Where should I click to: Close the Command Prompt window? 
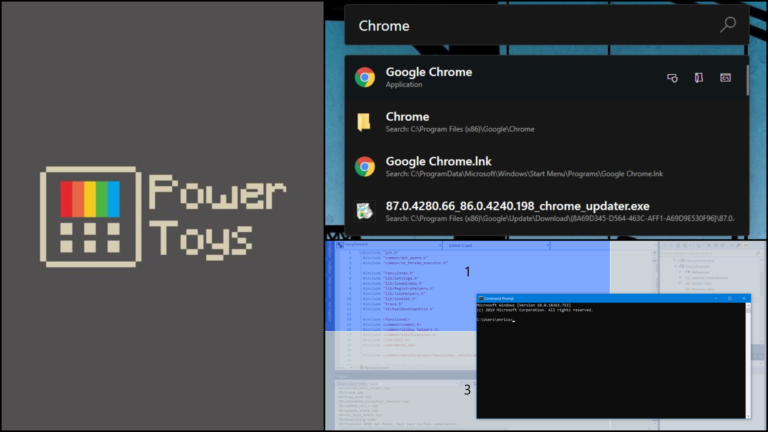tap(744, 298)
